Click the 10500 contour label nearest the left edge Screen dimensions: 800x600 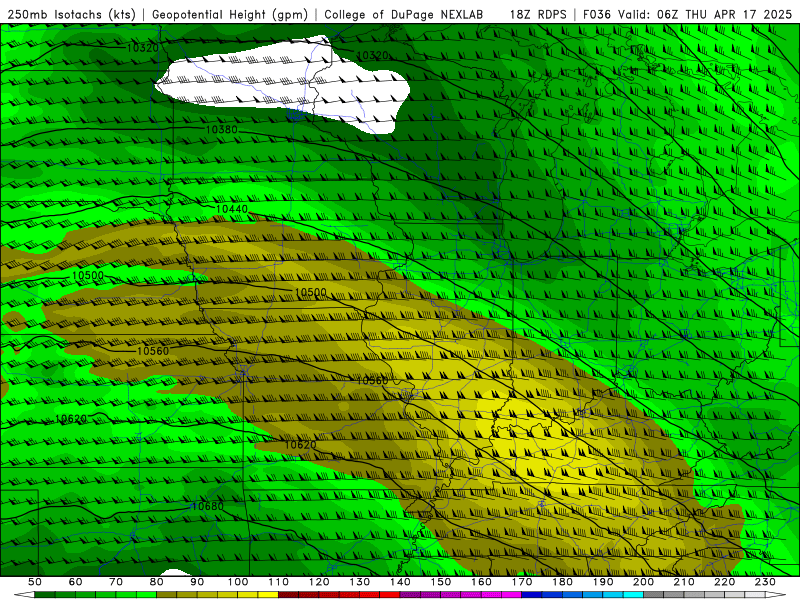tap(88, 276)
